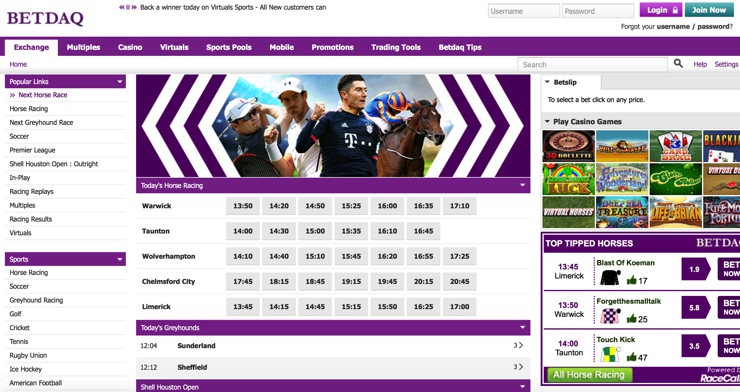Open the Deep Sea Treasure game
This screenshot has width=740, height=392.
[x=622, y=212]
